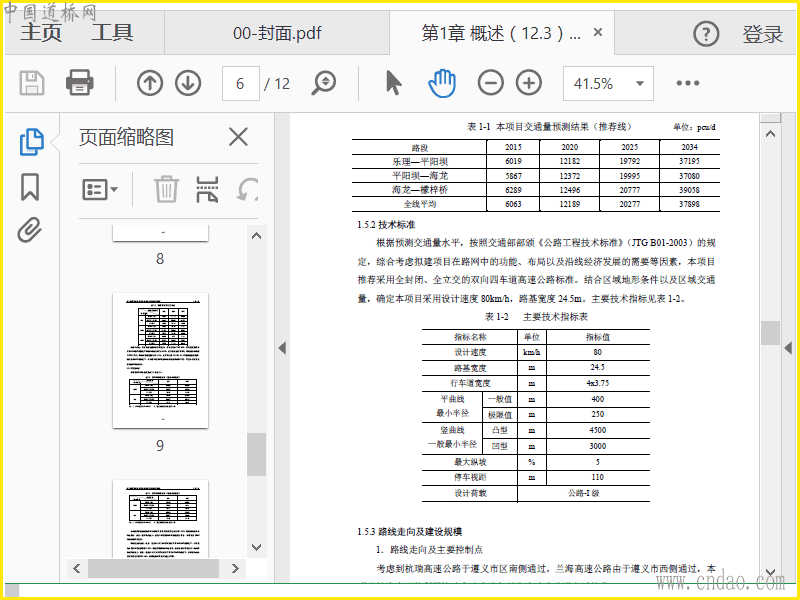Open more tools ellipsis menu
The height and width of the screenshot is (600, 800).
point(688,83)
